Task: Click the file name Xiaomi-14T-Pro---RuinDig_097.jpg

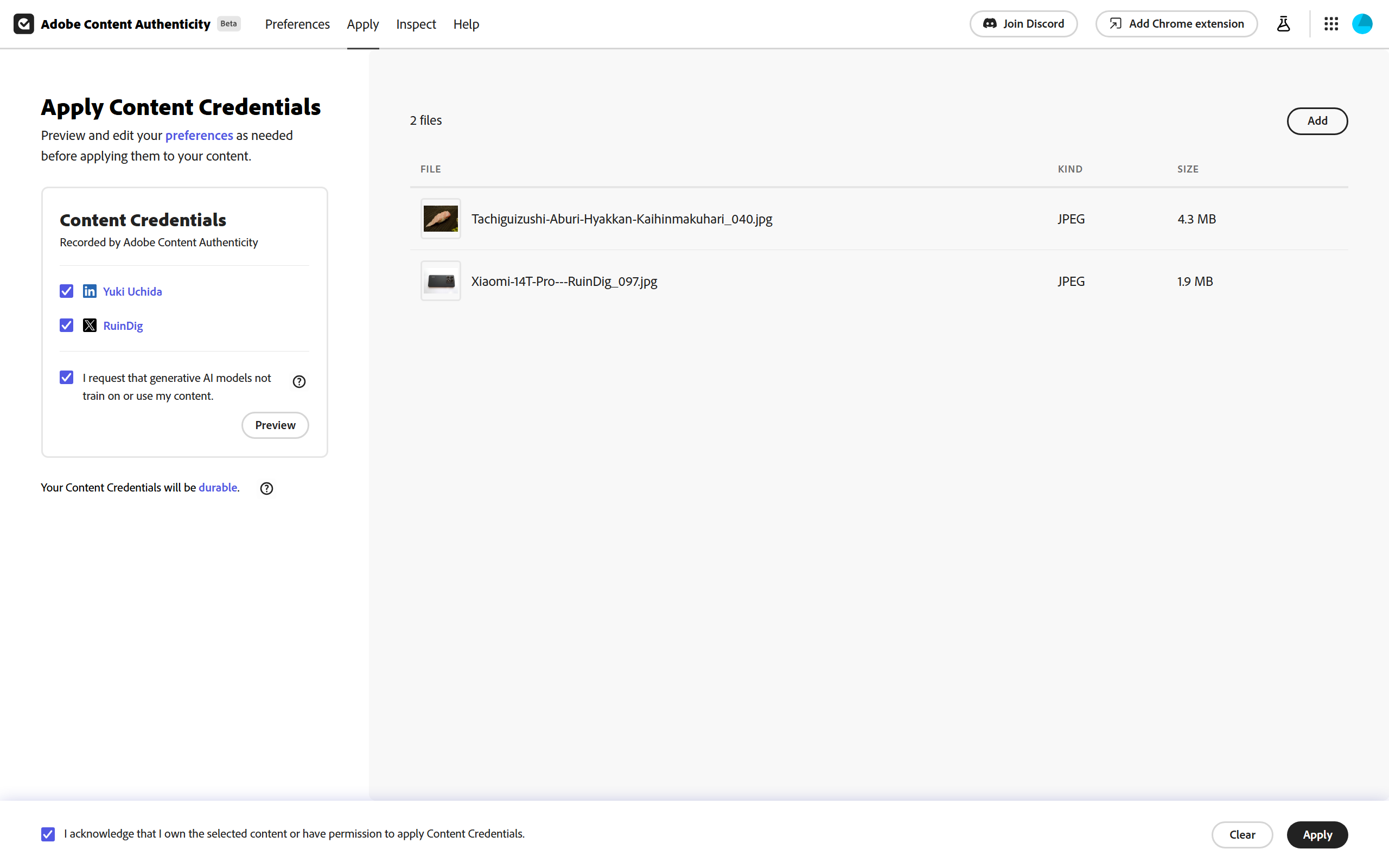Action: tap(564, 282)
